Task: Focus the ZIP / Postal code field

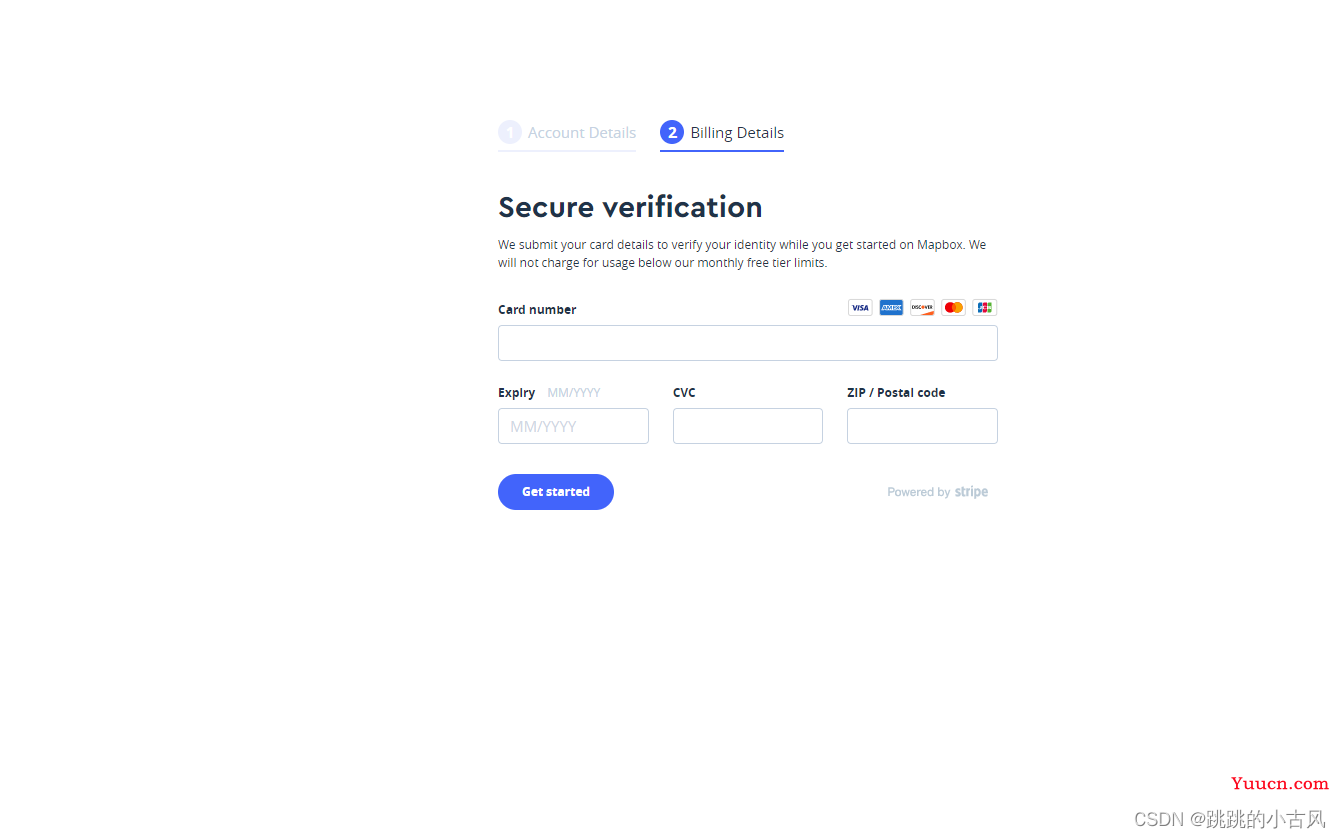Action: (x=922, y=426)
